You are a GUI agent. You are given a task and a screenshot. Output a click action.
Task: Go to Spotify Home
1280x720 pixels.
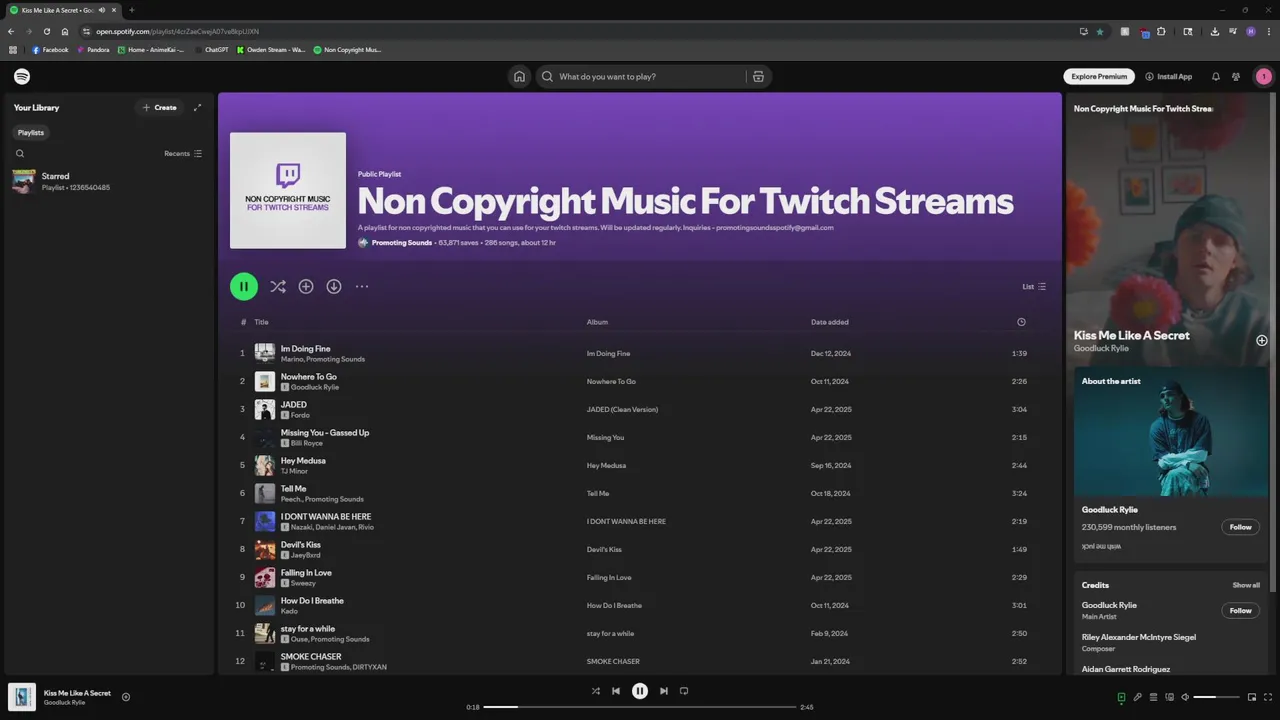click(519, 76)
